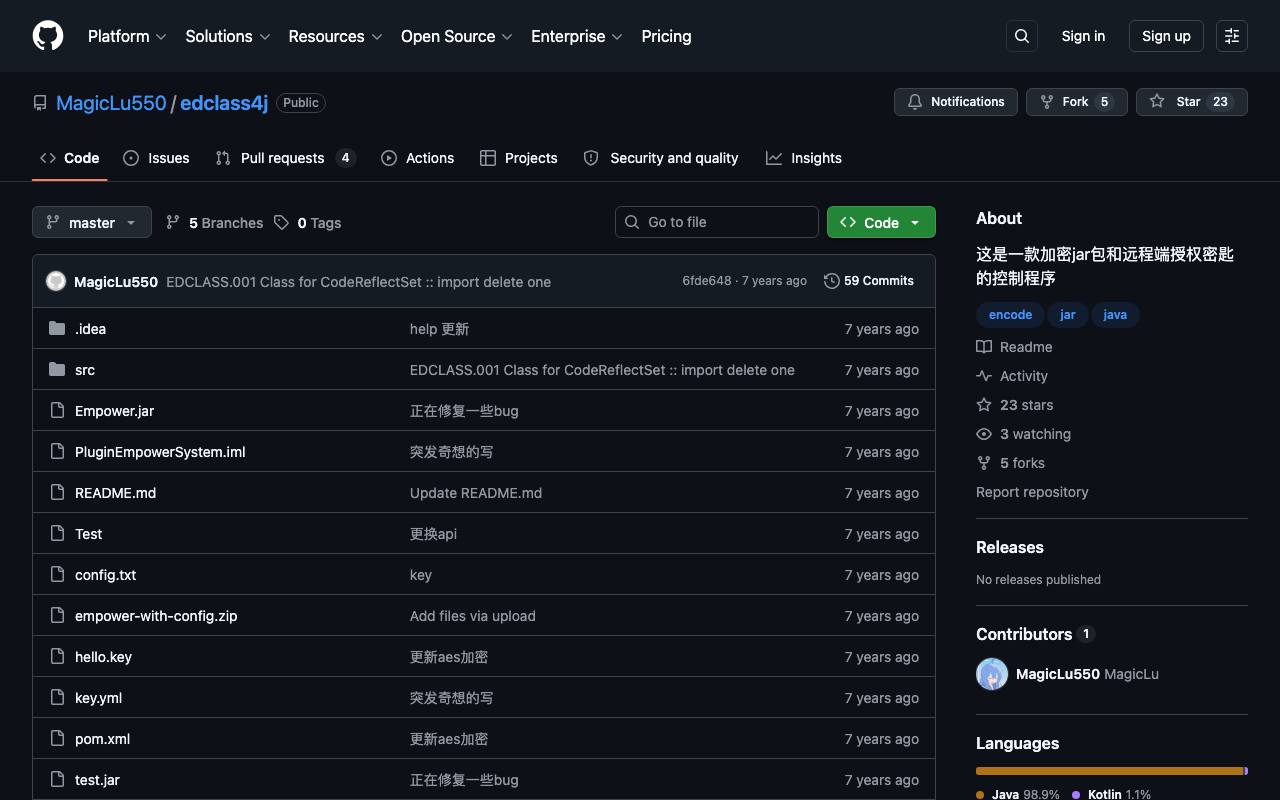Viewport: 1280px width, 800px height.
Task: Open the Update README.md commit message
Action: (x=476, y=493)
